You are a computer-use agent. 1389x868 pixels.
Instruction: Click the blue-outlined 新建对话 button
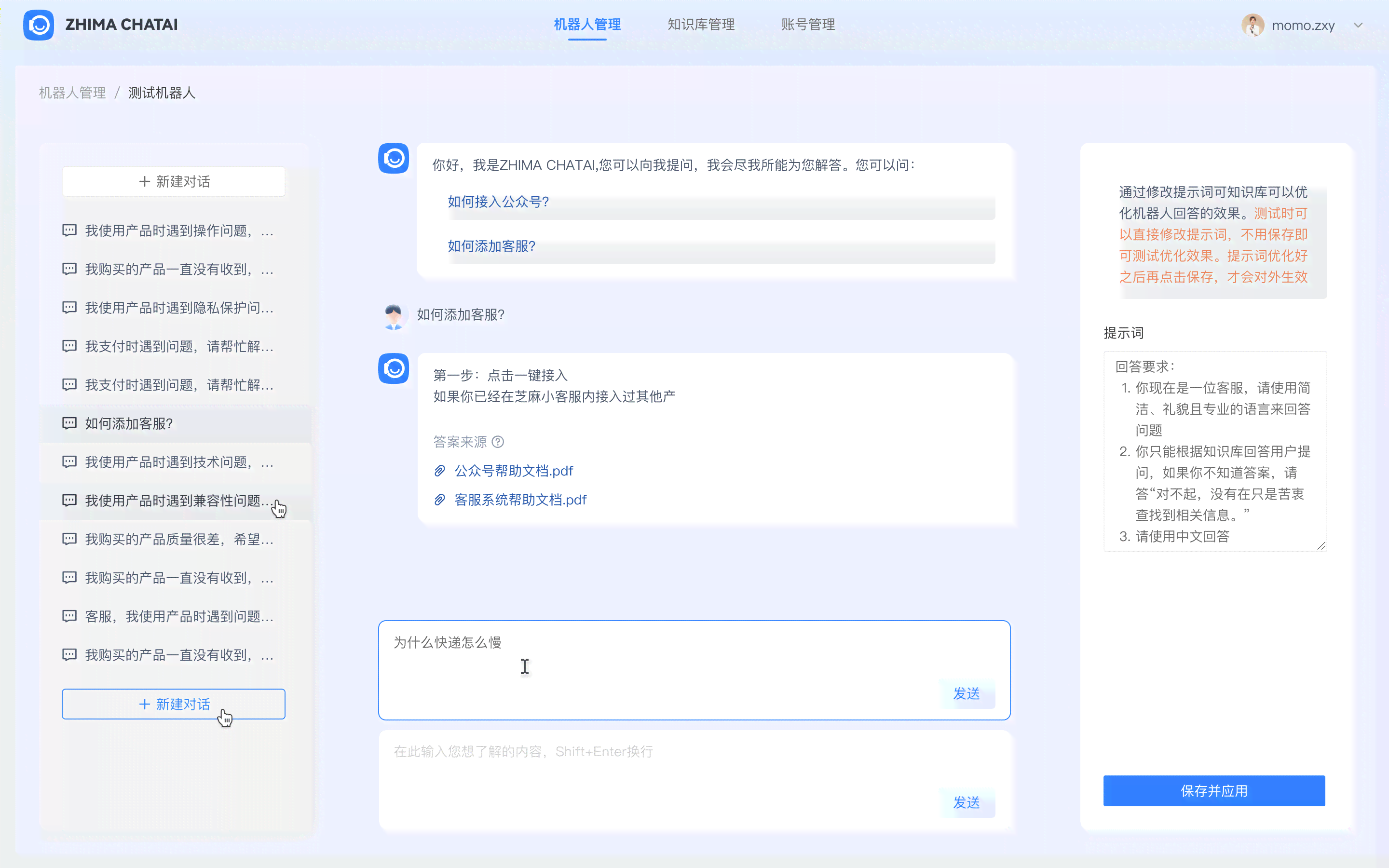pyautogui.click(x=173, y=704)
